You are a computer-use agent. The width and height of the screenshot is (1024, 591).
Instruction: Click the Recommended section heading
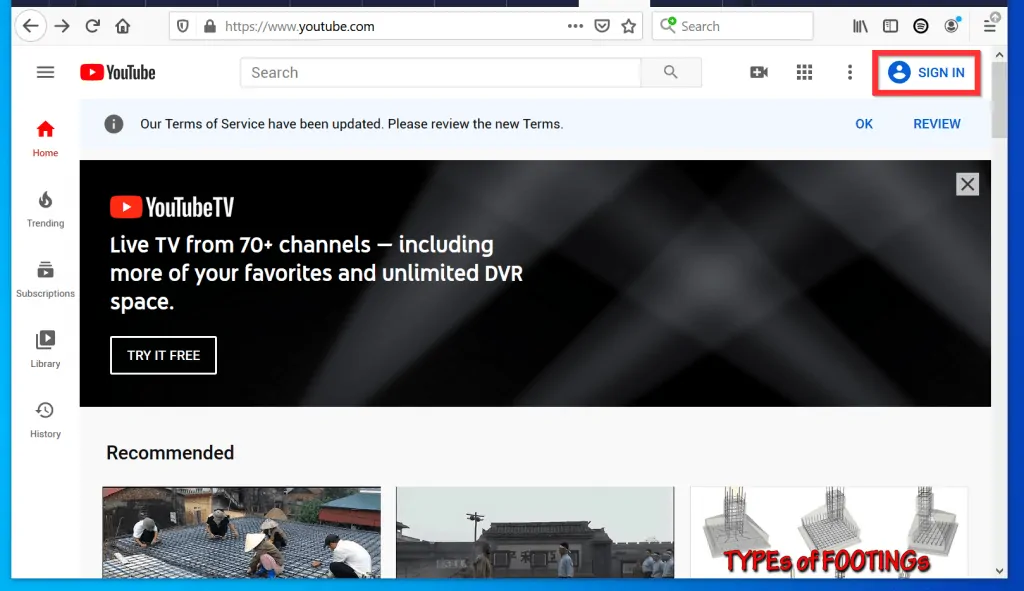click(x=170, y=453)
